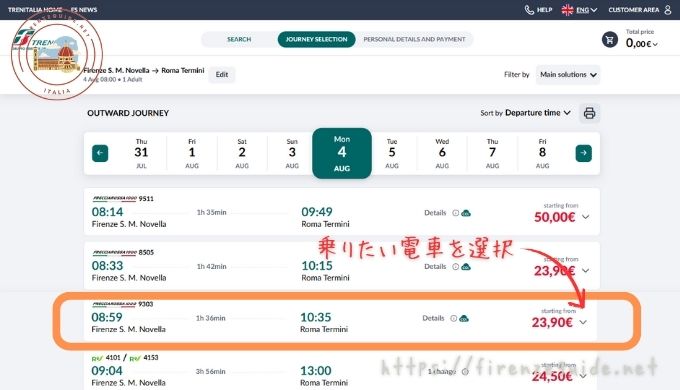680x390 pixels.
Task: Expand the Total price chevron
Action: point(655,44)
